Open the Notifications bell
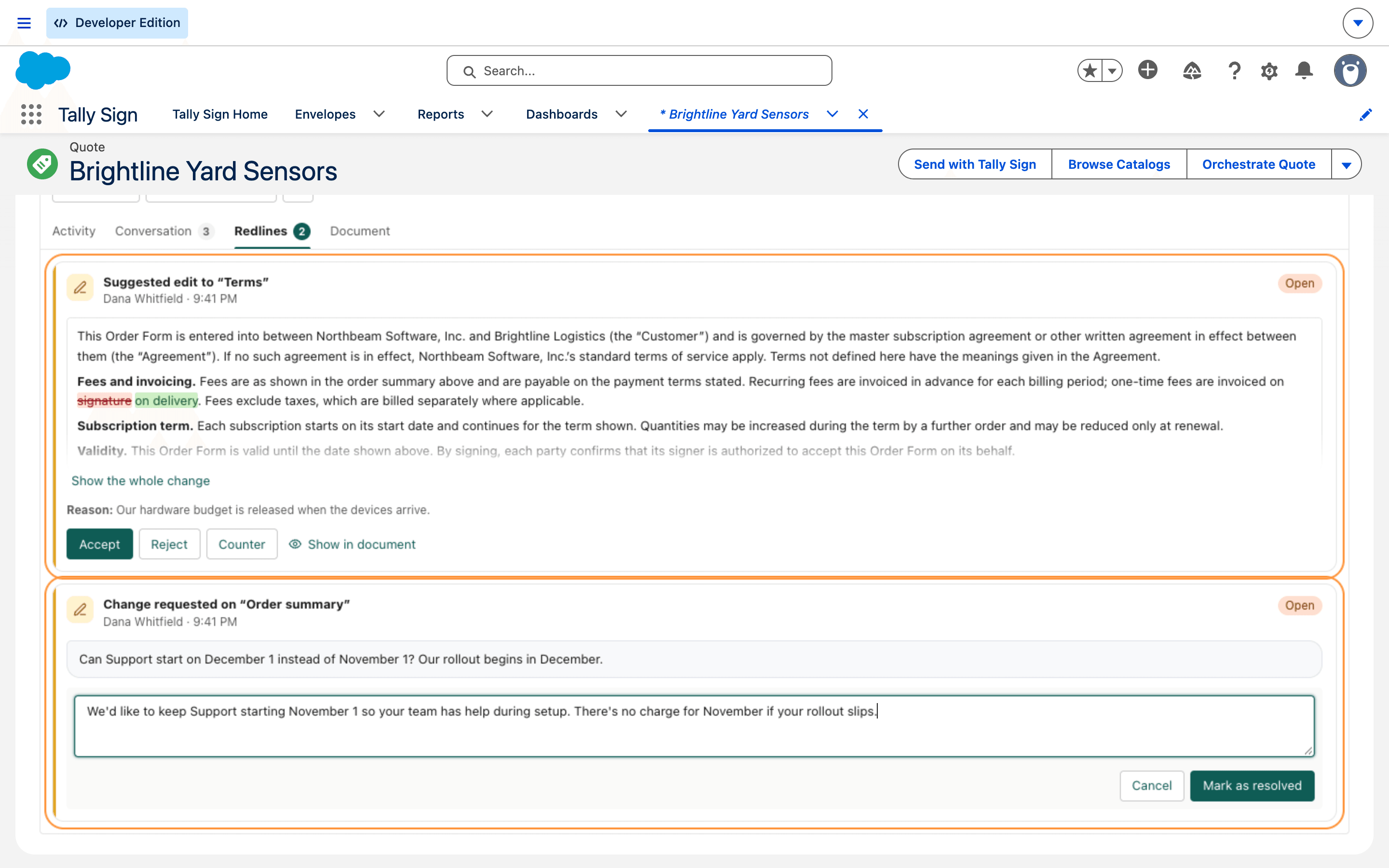 click(x=1304, y=70)
